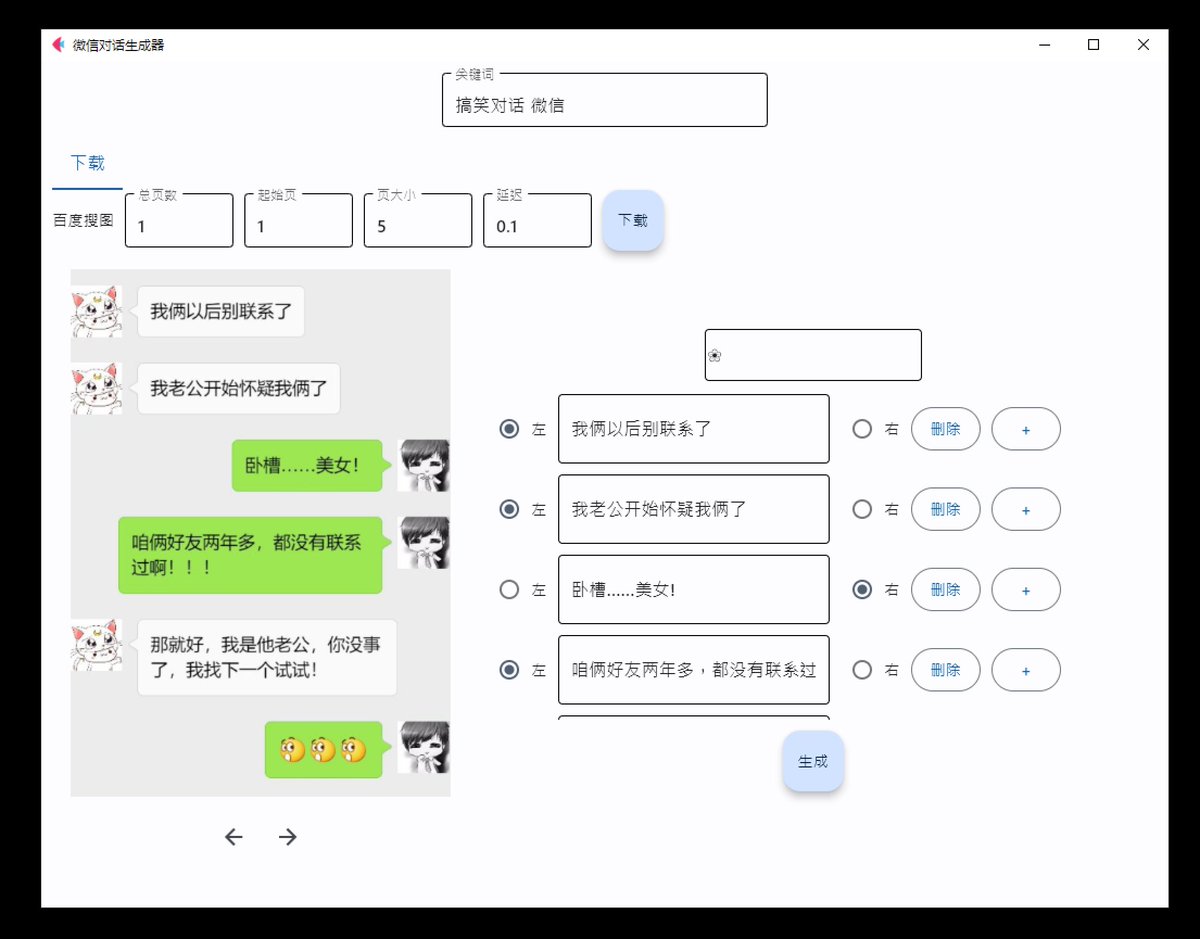Click the 百度搜图 label

[x=83, y=220]
